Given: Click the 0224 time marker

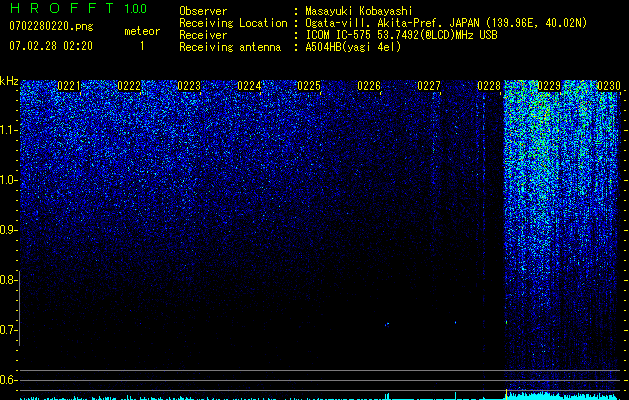Looking at the screenshot, I should point(249,86).
